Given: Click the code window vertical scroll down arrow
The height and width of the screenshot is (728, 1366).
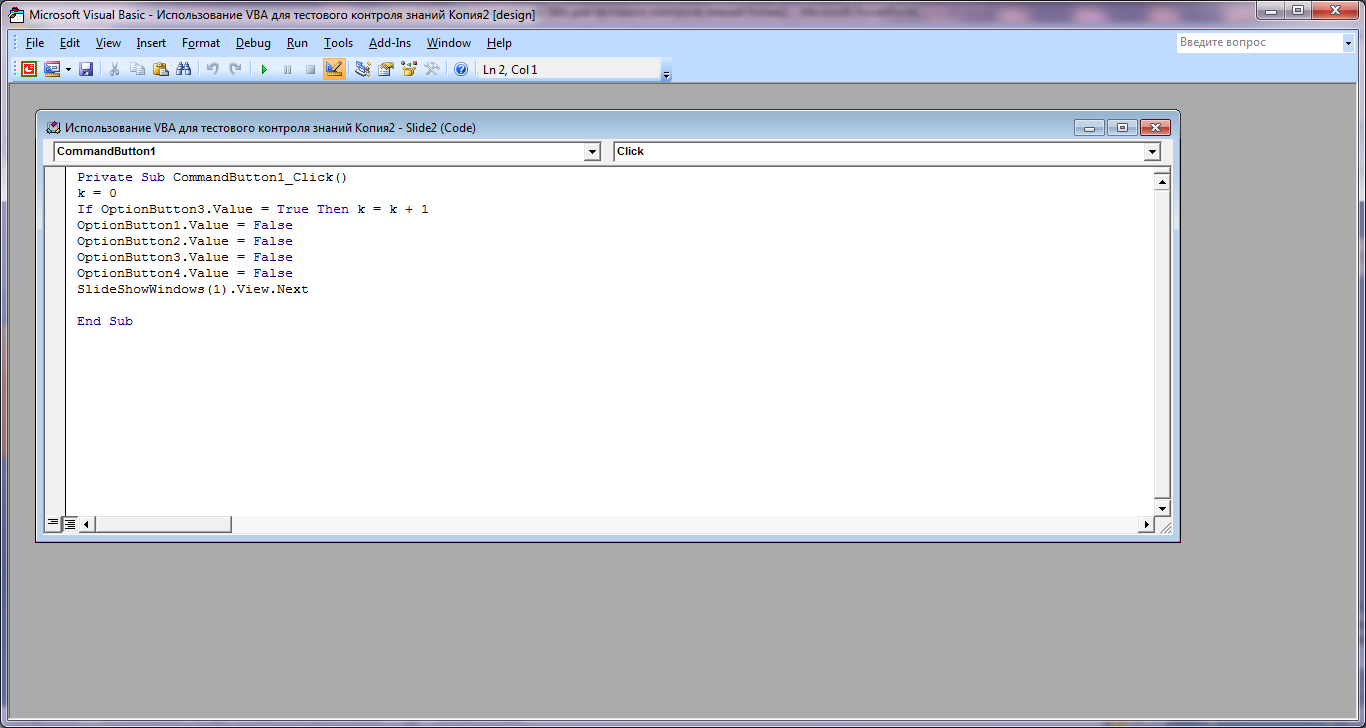Looking at the screenshot, I should point(1162,507).
